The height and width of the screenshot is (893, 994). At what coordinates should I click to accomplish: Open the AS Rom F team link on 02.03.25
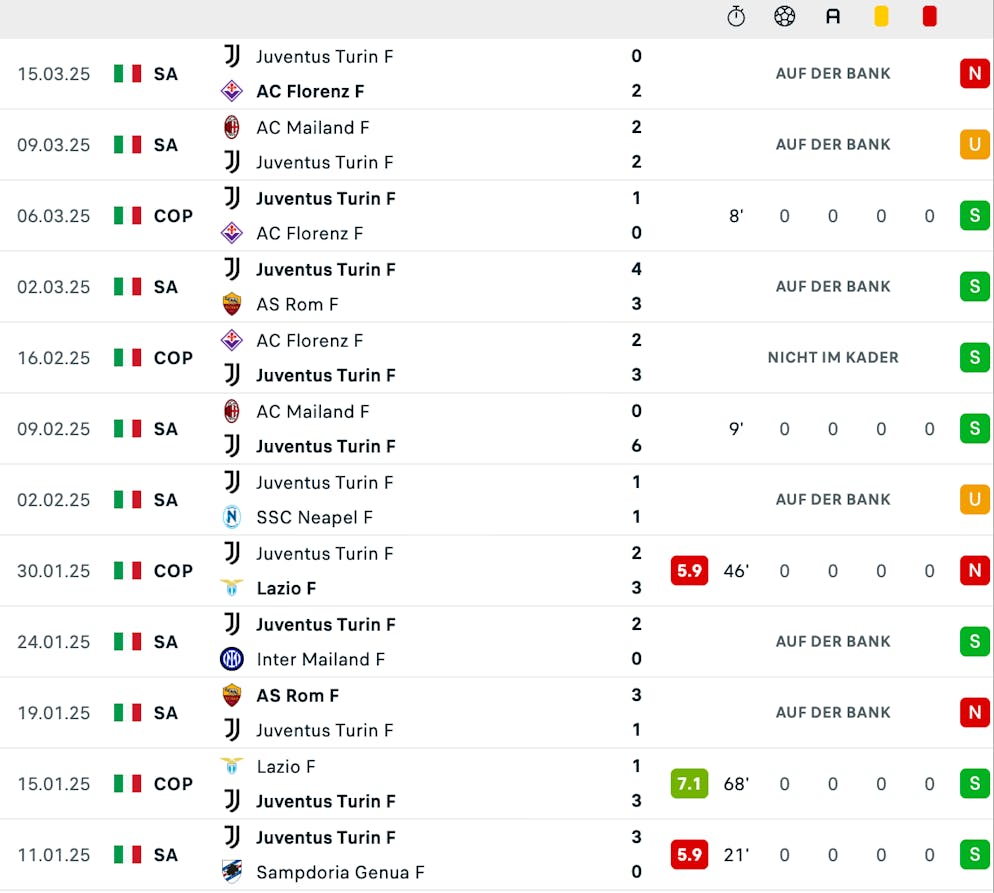(297, 304)
